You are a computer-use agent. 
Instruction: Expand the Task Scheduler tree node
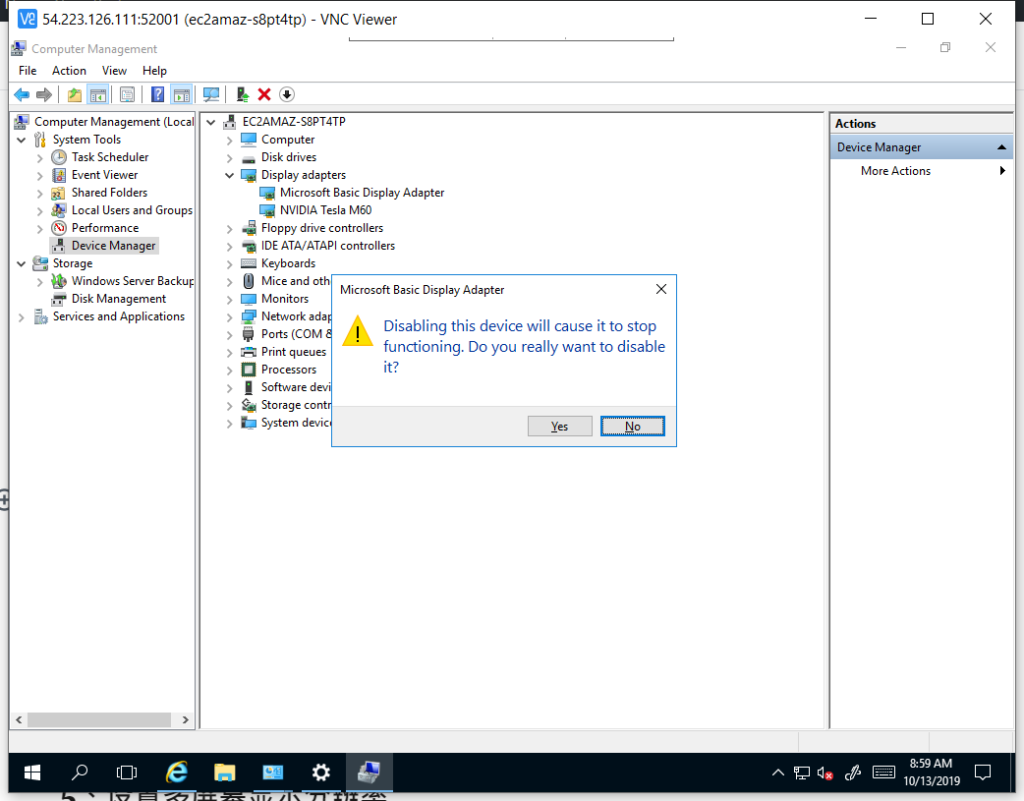(x=40, y=158)
